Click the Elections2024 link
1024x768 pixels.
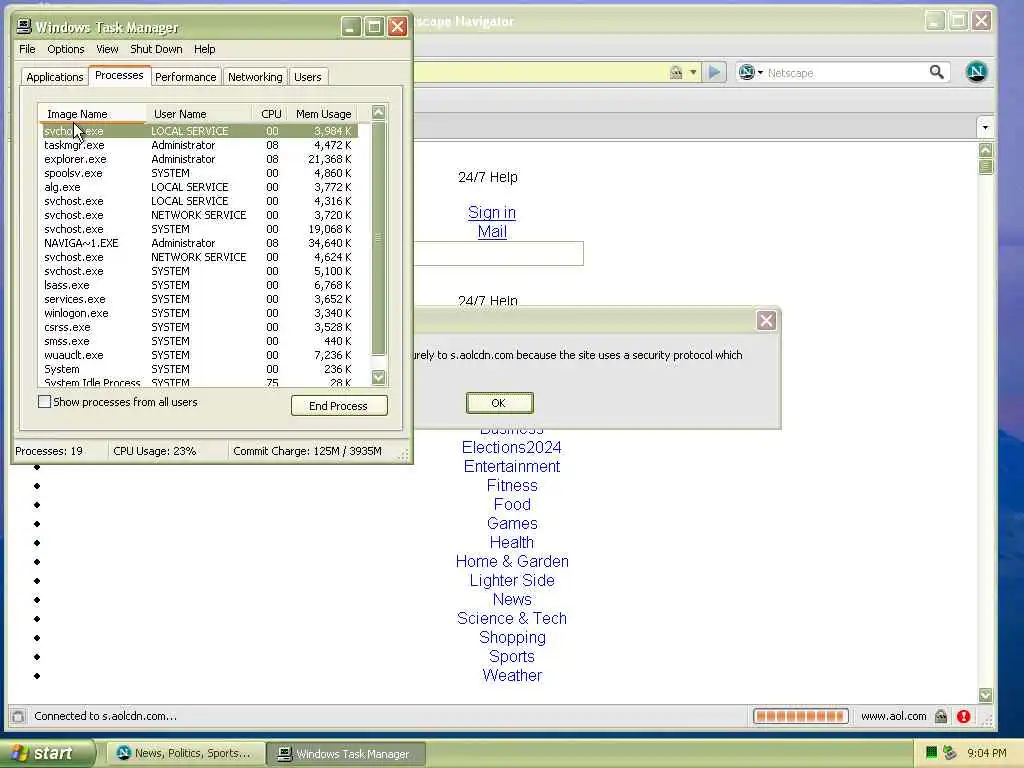tap(511, 447)
